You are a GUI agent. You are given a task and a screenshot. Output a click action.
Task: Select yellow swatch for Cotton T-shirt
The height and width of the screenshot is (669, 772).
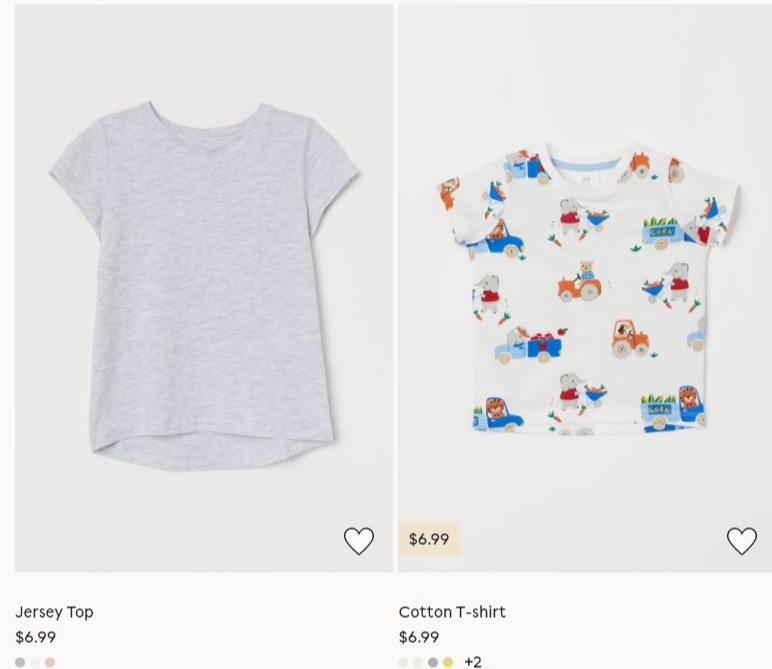[x=448, y=663]
